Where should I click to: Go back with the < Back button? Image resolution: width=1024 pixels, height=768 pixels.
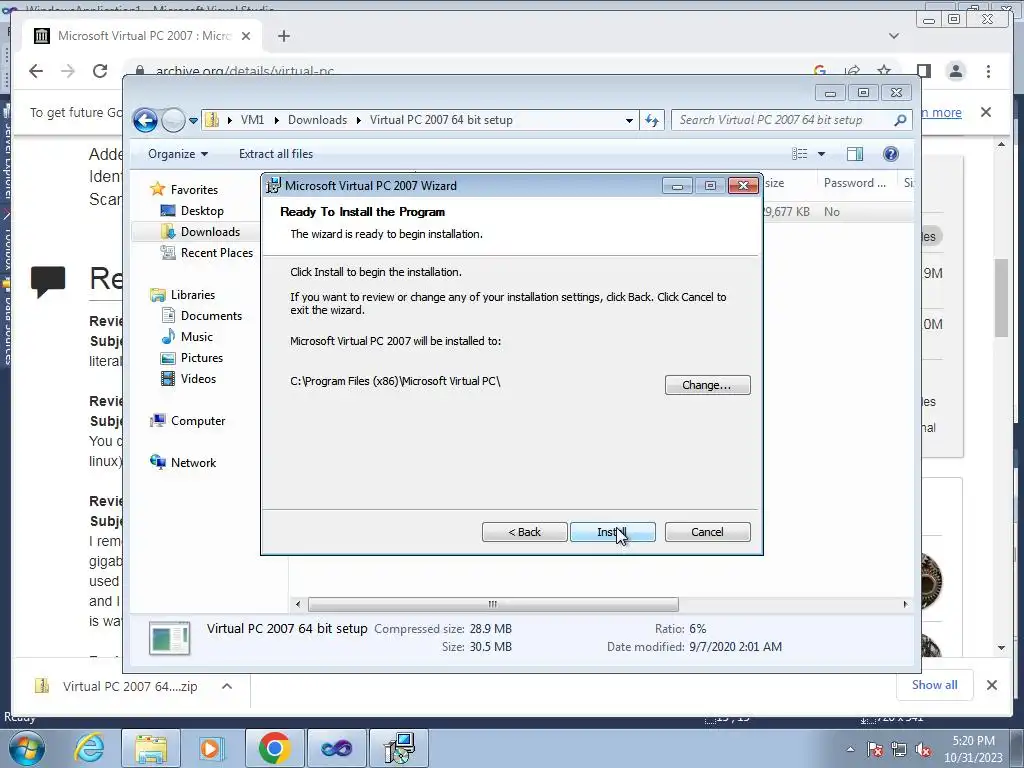click(x=524, y=532)
